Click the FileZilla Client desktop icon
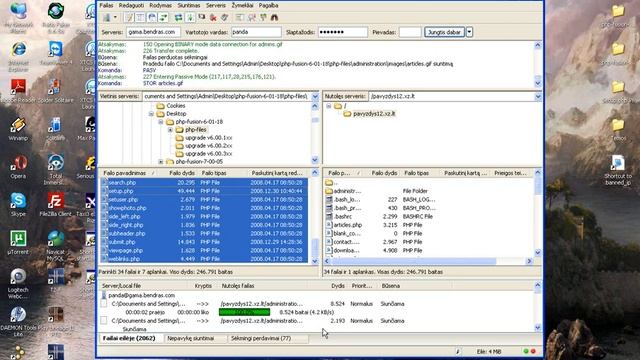The image size is (640, 360). (x=56, y=205)
